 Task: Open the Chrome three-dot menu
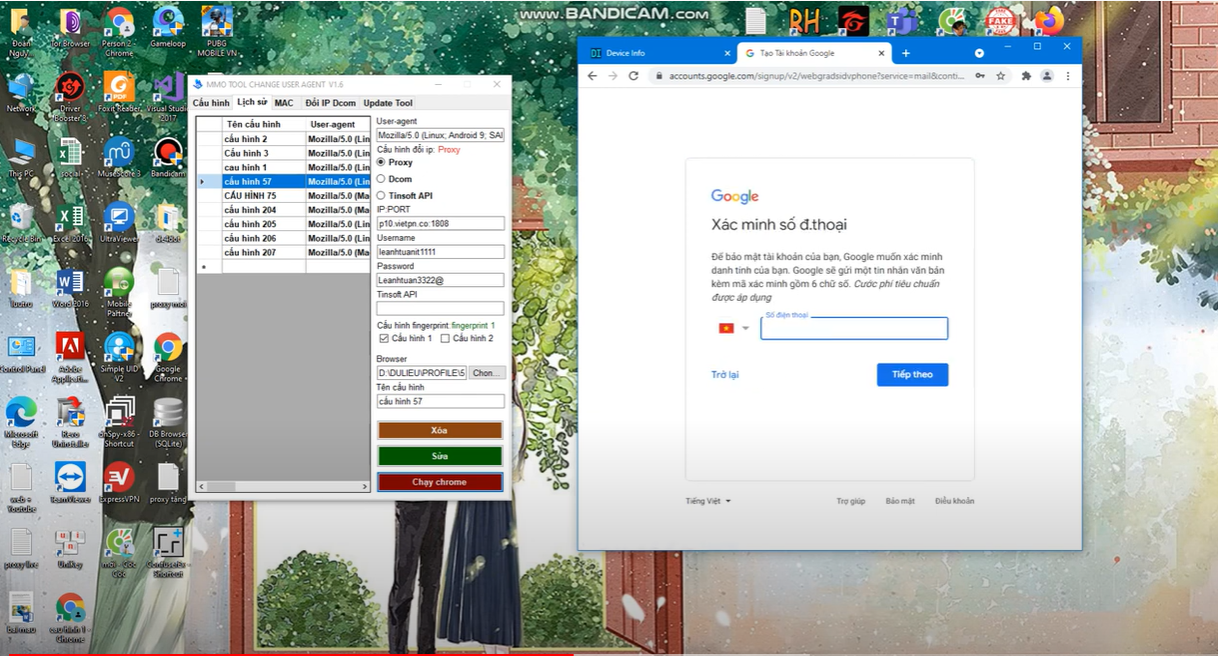[1068, 76]
